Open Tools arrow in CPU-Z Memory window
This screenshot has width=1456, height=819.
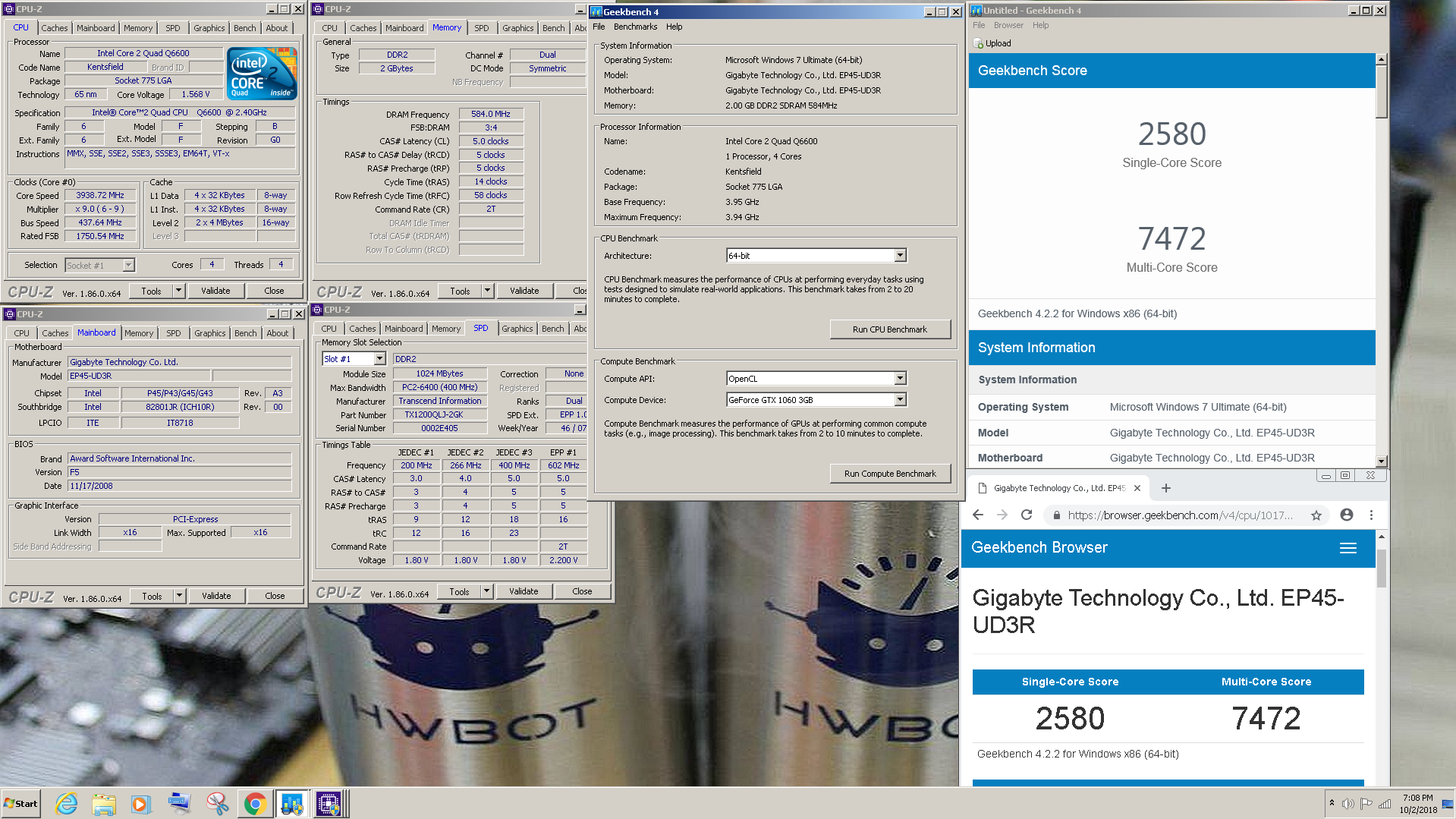click(487, 291)
